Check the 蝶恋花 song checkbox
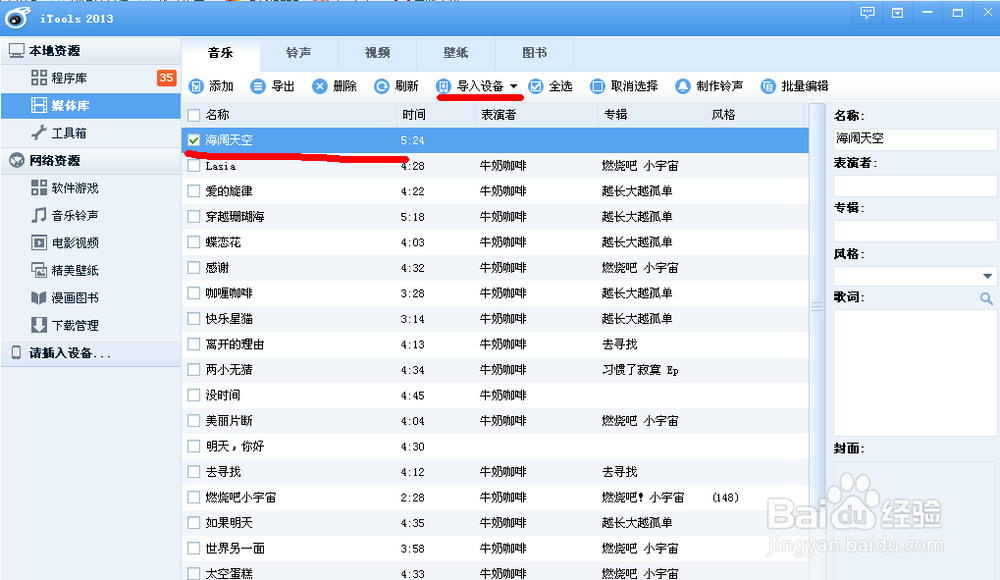This screenshot has width=1000, height=580. [194, 242]
